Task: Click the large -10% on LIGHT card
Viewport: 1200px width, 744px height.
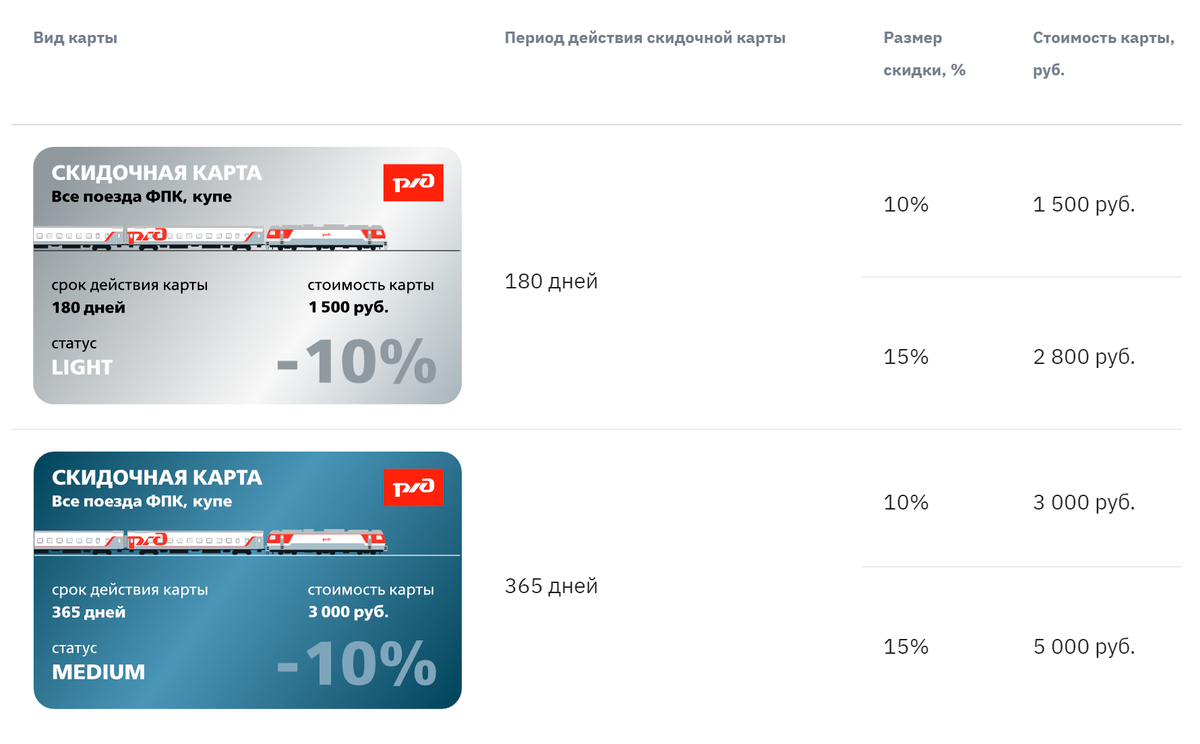Action: click(357, 361)
